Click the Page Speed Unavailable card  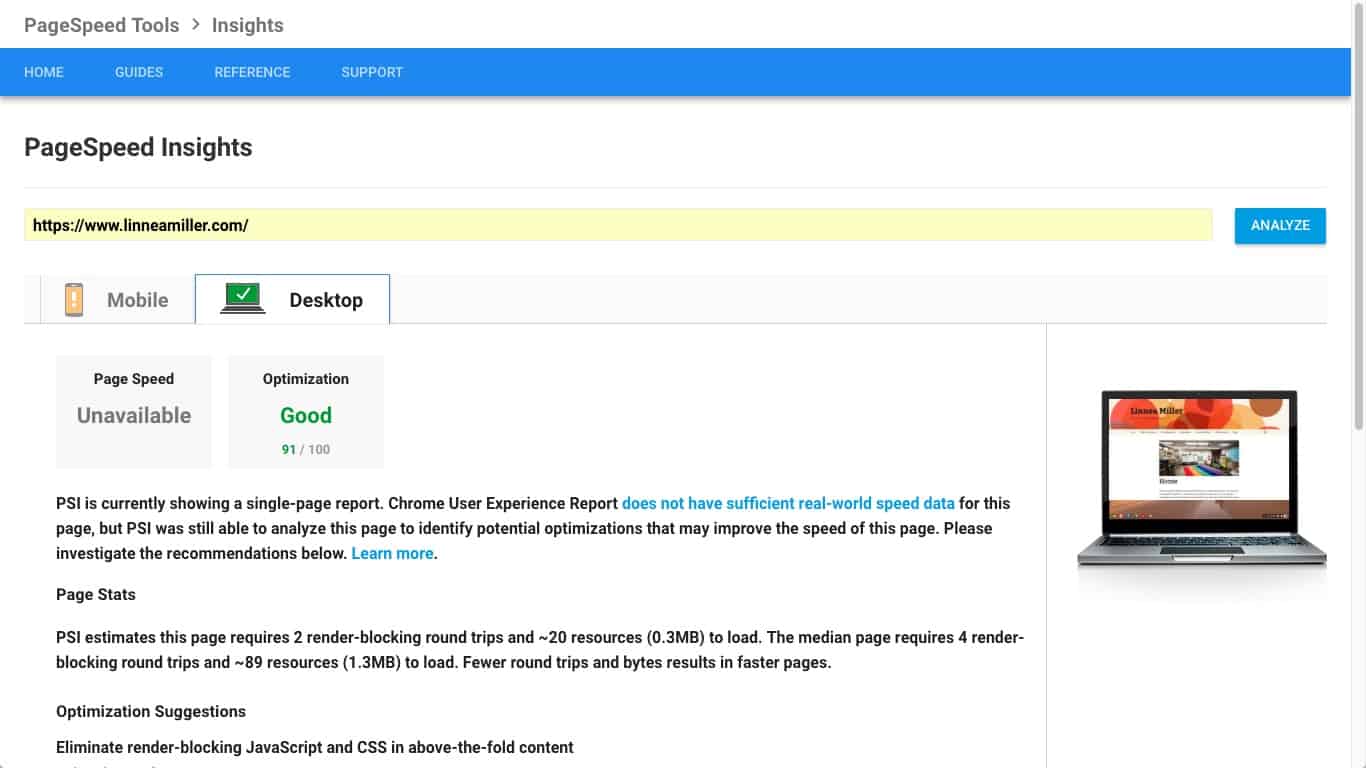(134, 412)
